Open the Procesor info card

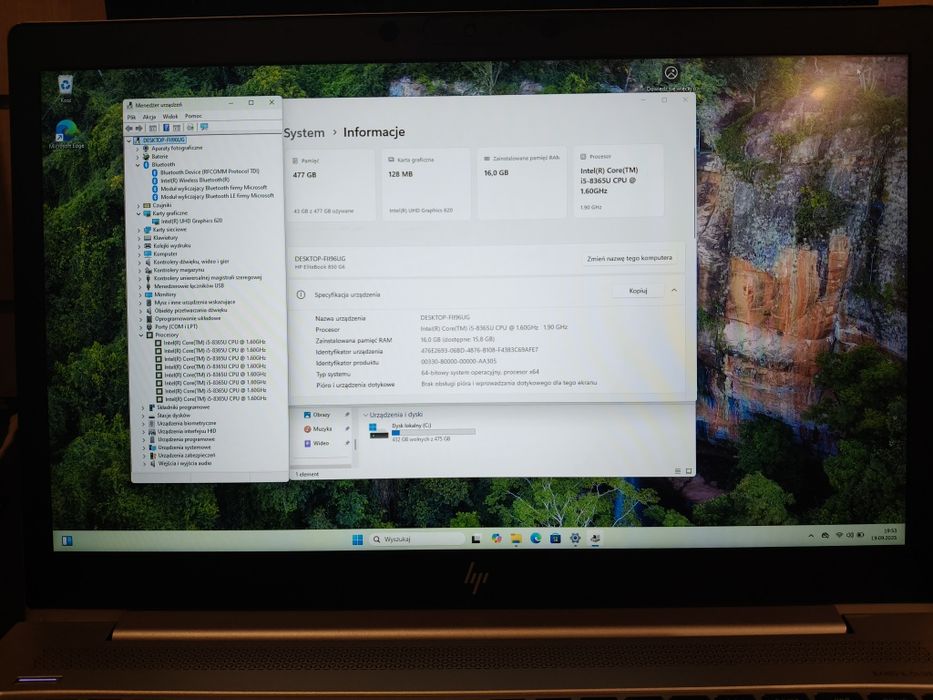(618, 180)
